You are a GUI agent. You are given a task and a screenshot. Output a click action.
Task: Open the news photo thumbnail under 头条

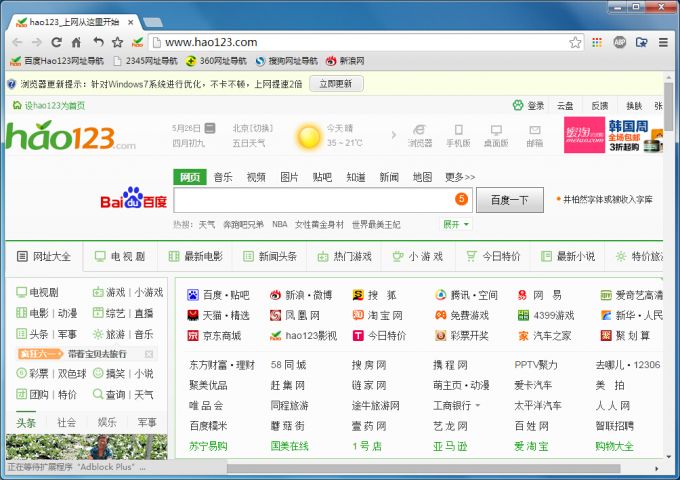(x=86, y=447)
